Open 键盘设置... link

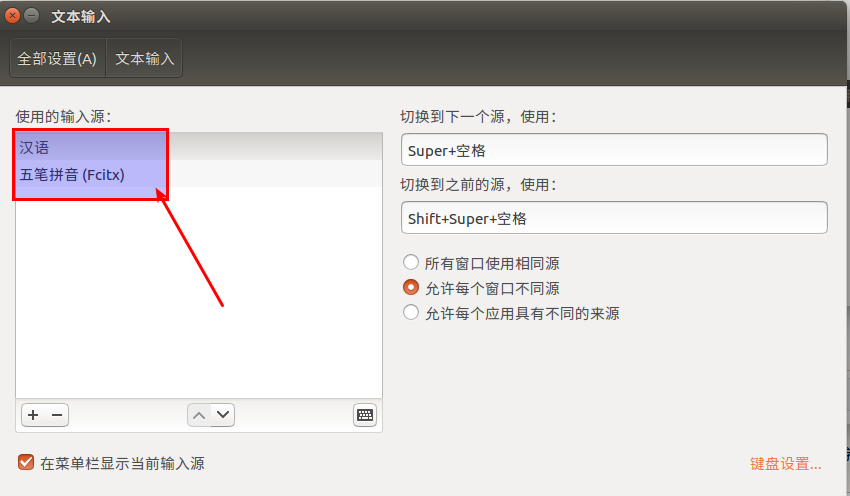pyautogui.click(x=785, y=464)
